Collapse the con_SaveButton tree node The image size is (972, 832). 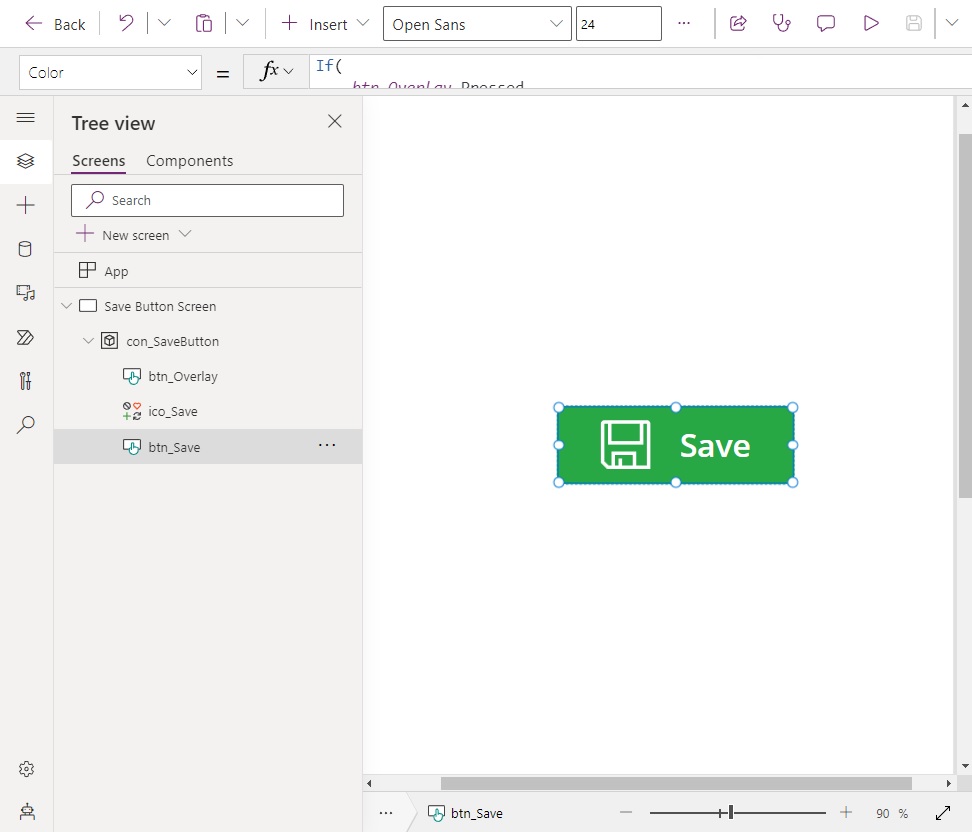pyautogui.click(x=88, y=341)
